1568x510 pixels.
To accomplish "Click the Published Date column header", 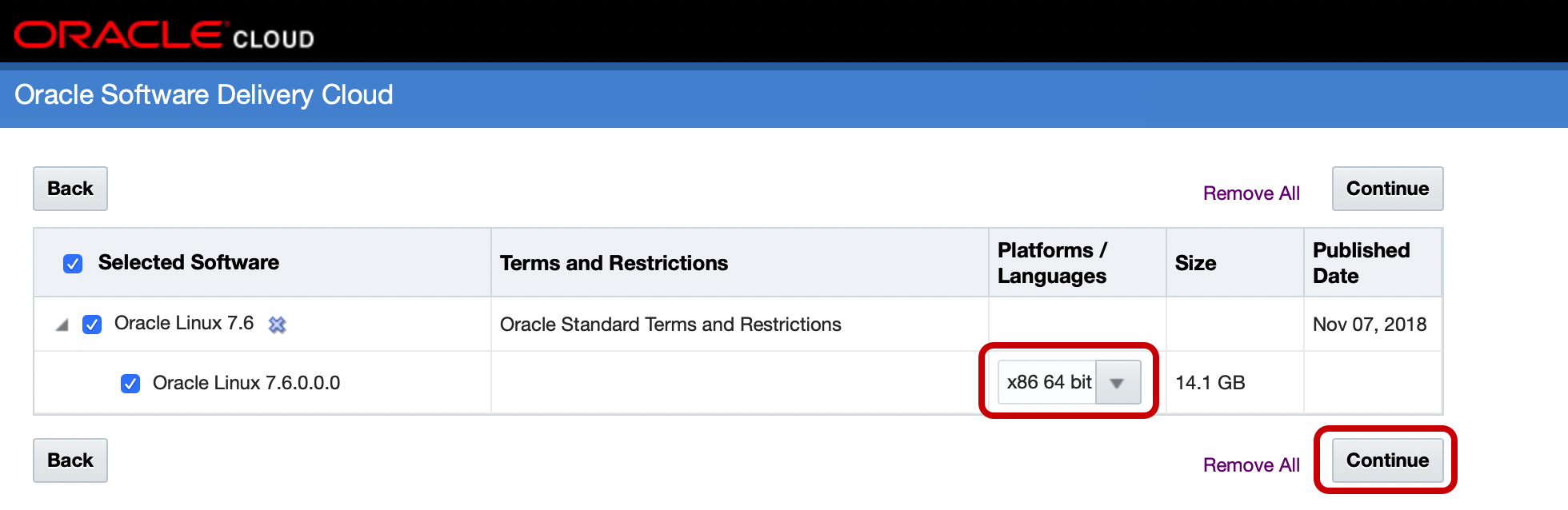I will click(x=1361, y=263).
